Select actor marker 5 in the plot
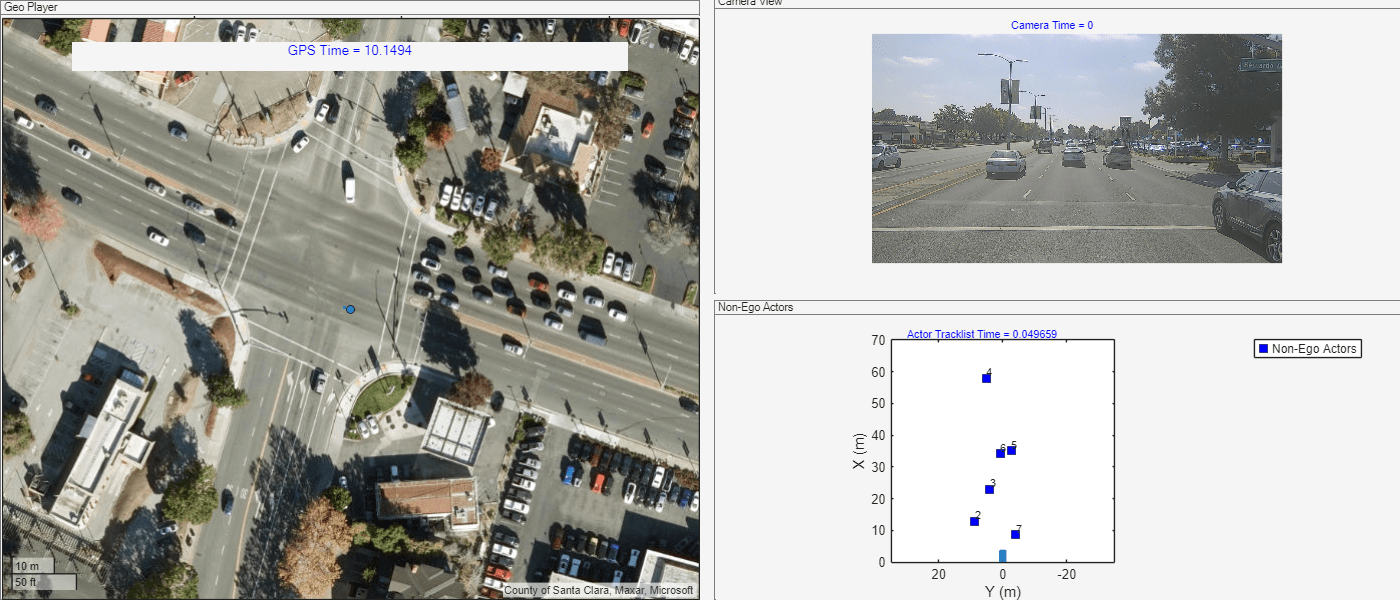1400x600 pixels. pyautogui.click(x=1011, y=451)
